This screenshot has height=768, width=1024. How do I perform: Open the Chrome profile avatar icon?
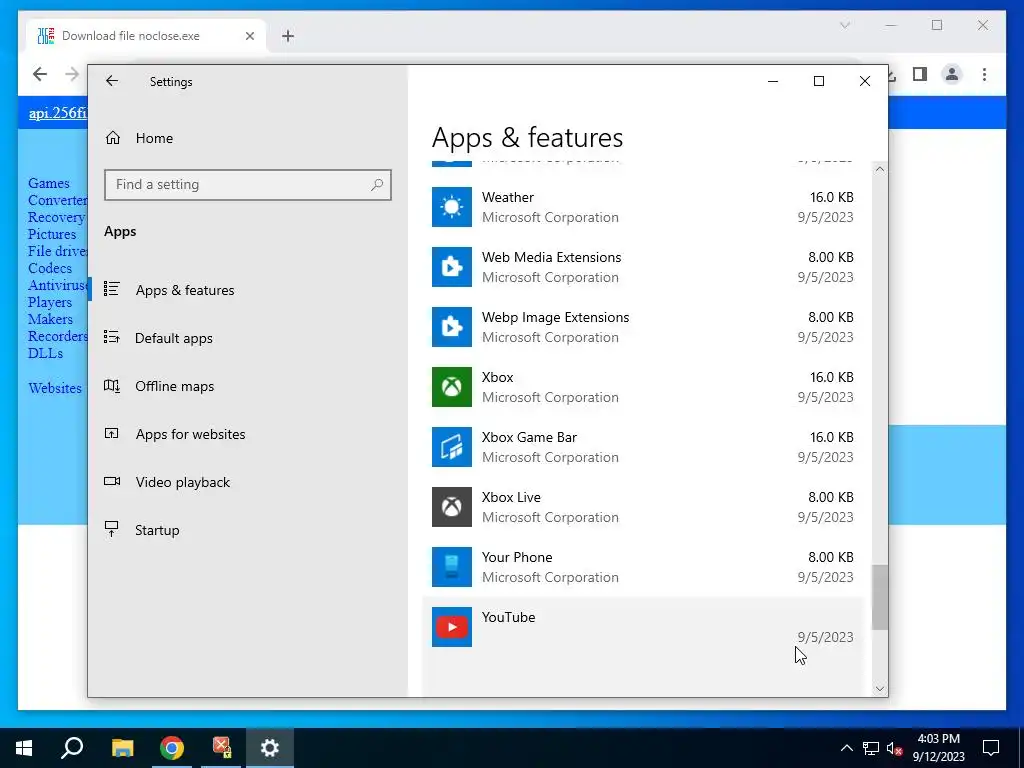tap(952, 74)
